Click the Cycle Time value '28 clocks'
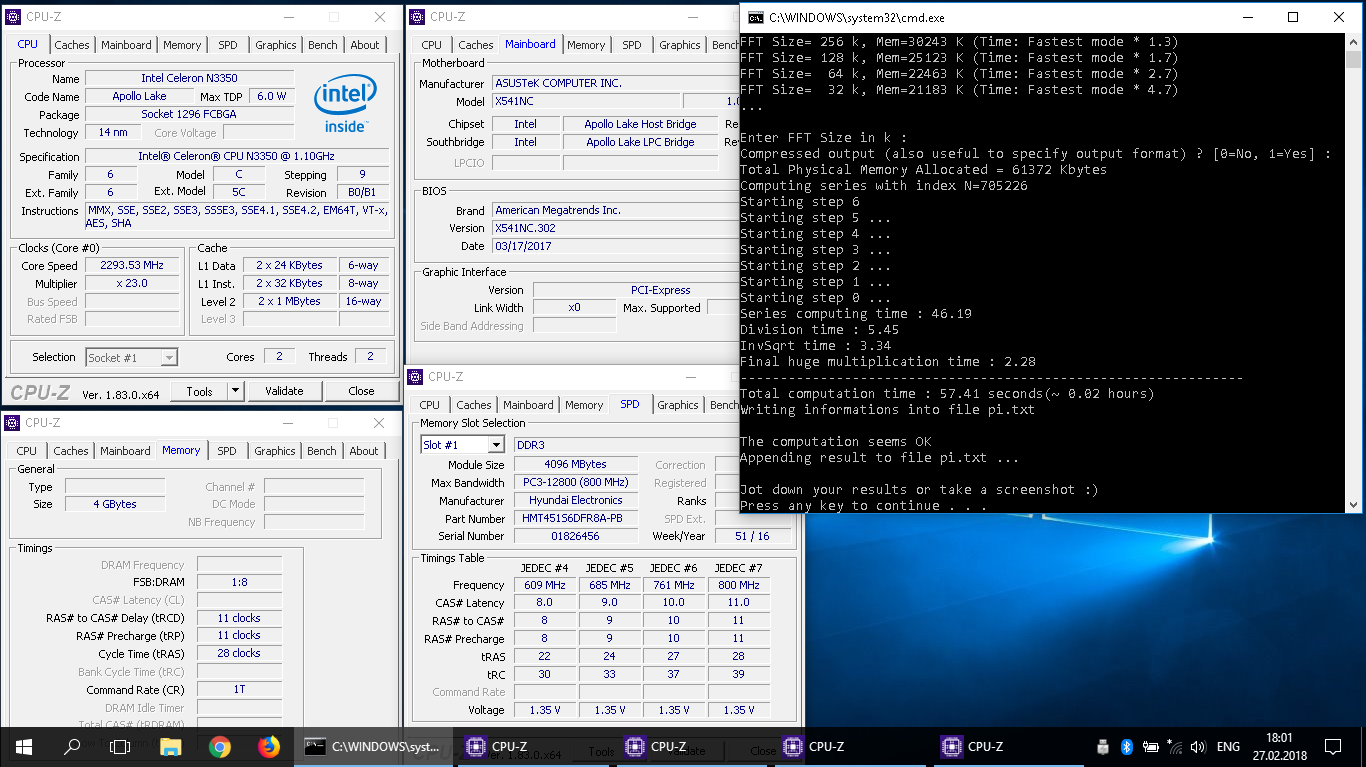1366x767 pixels. click(x=239, y=653)
